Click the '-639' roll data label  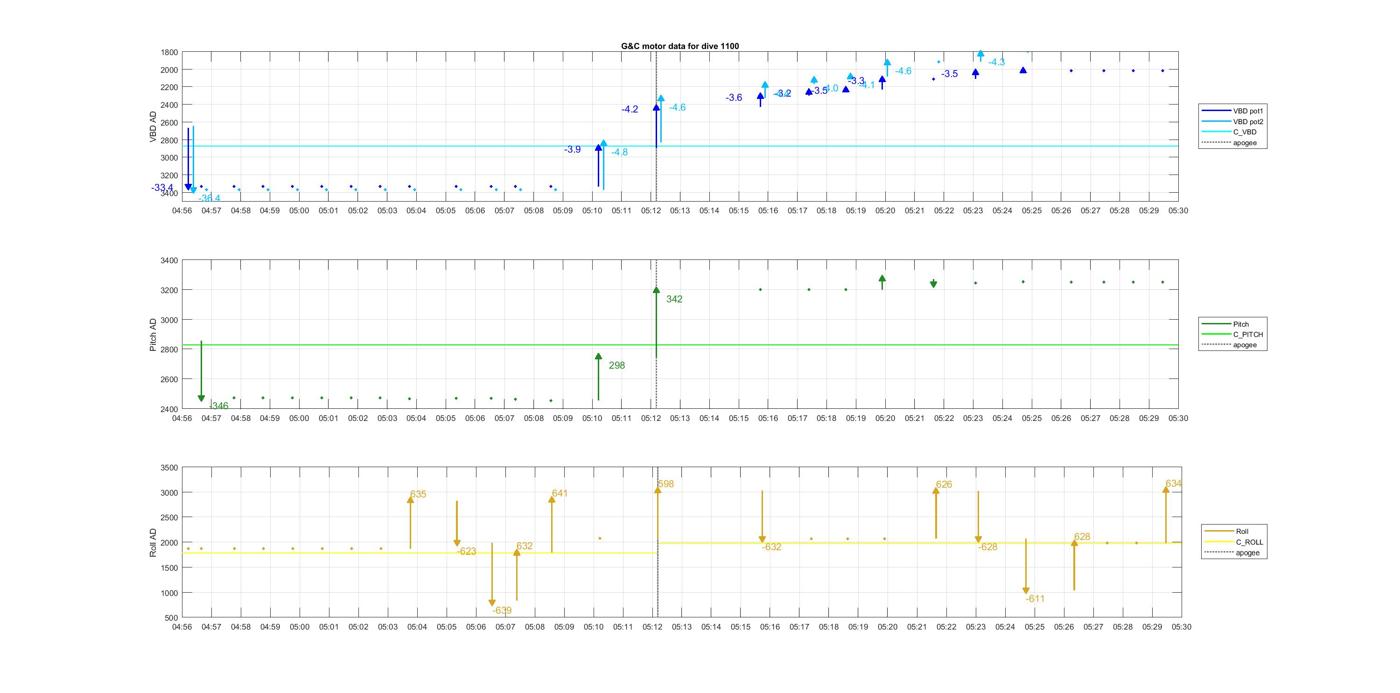pyautogui.click(x=502, y=610)
